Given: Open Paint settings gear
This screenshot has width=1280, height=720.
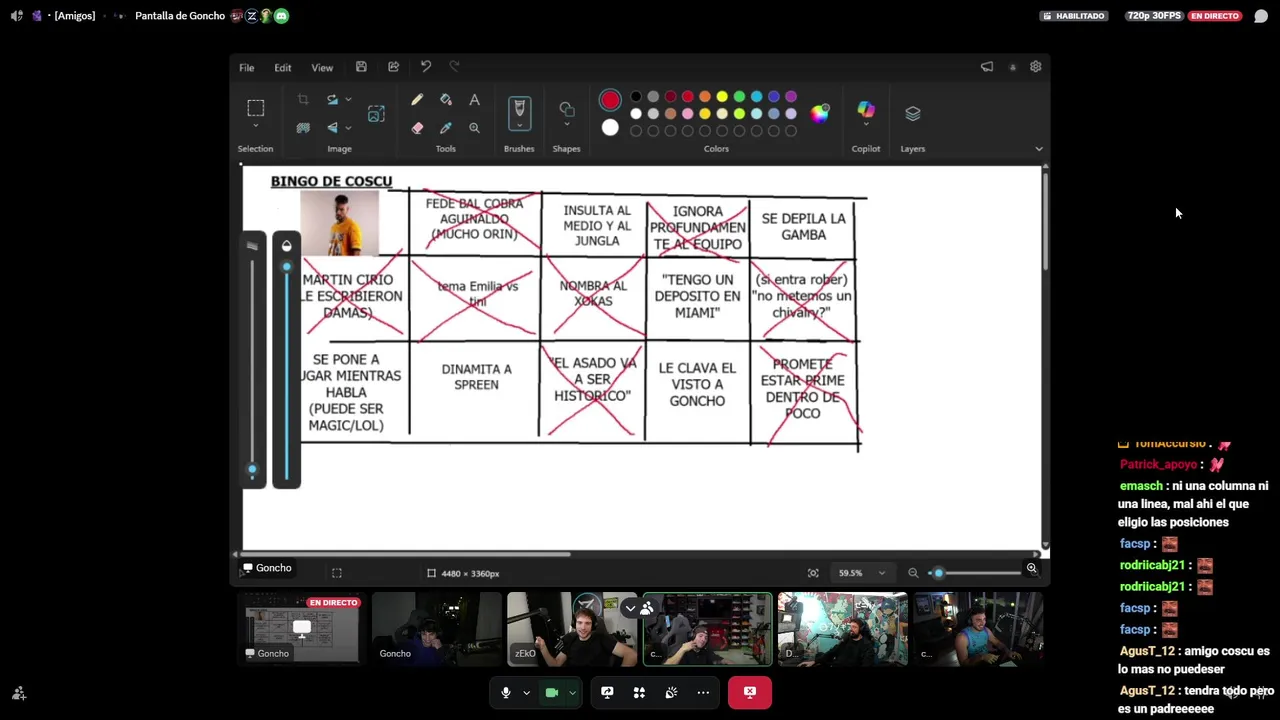Looking at the screenshot, I should (x=1036, y=67).
